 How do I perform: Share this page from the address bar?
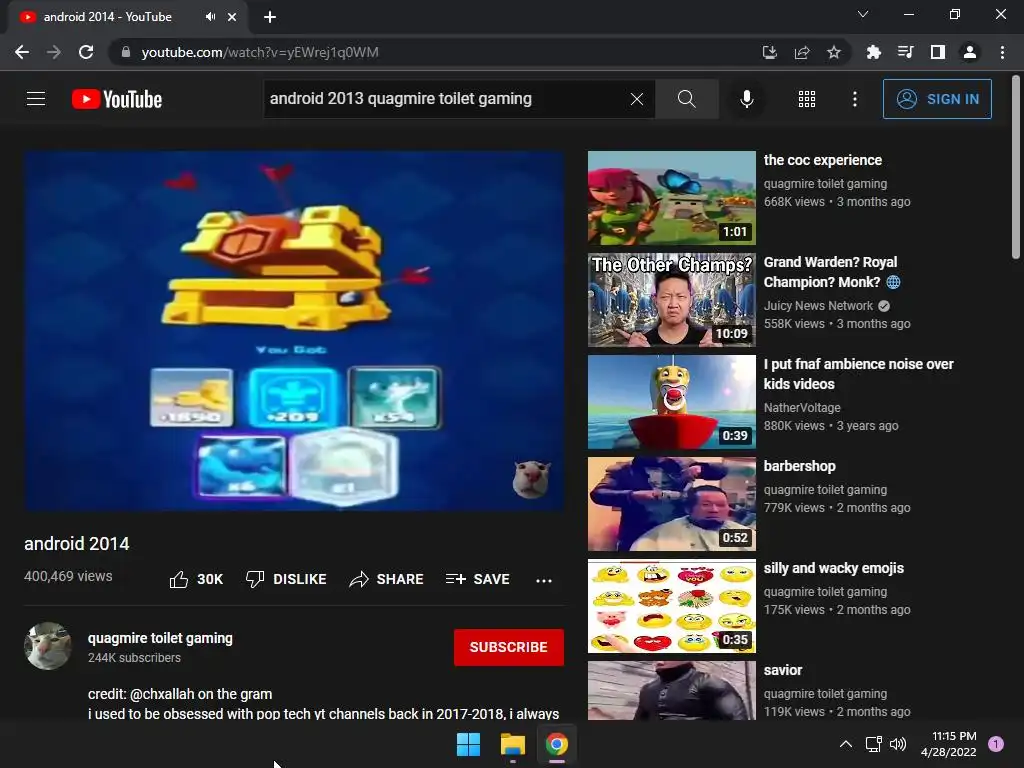[x=802, y=52]
